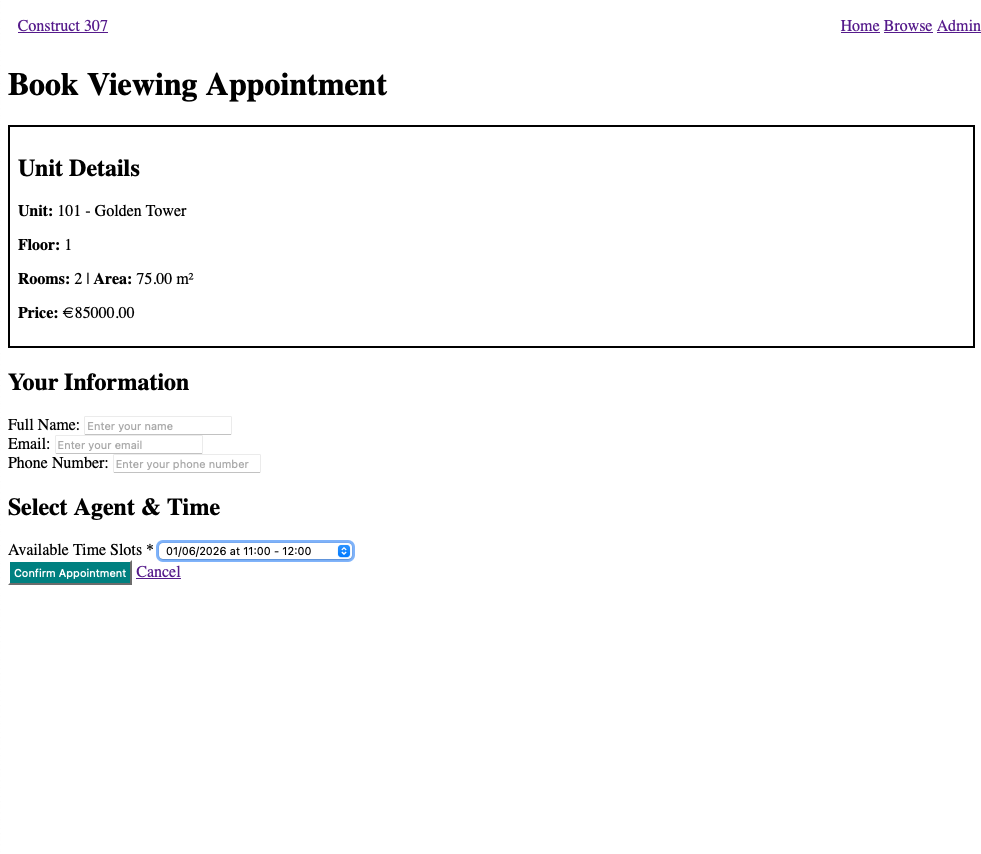Select the Phone Number input field

pos(186,464)
